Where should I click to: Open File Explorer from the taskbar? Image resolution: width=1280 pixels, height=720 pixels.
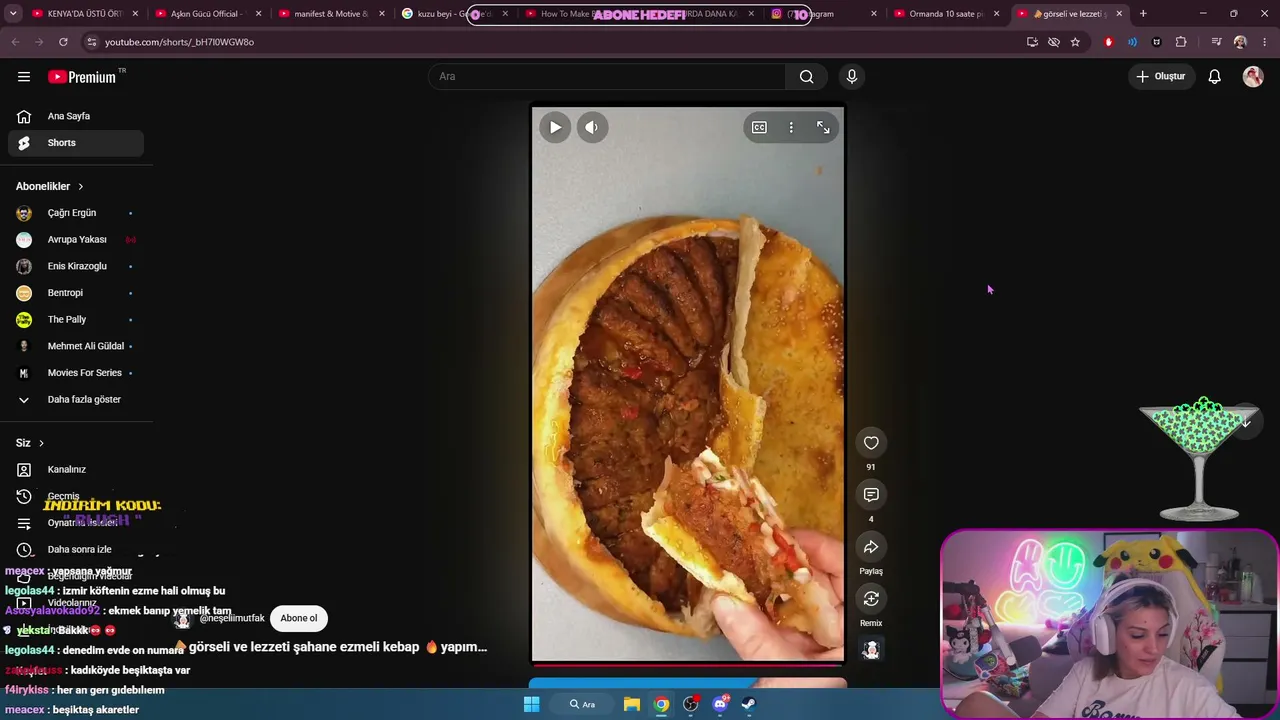pyautogui.click(x=632, y=704)
